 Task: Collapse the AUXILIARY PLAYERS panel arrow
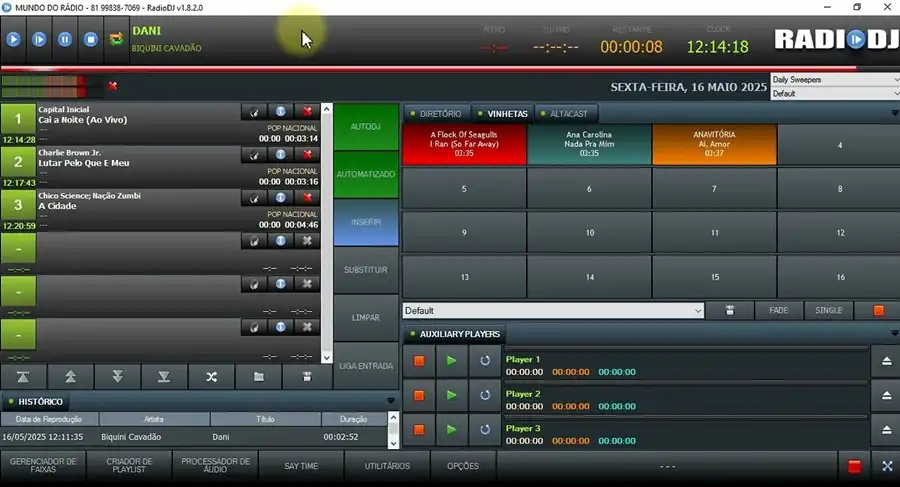point(894,334)
